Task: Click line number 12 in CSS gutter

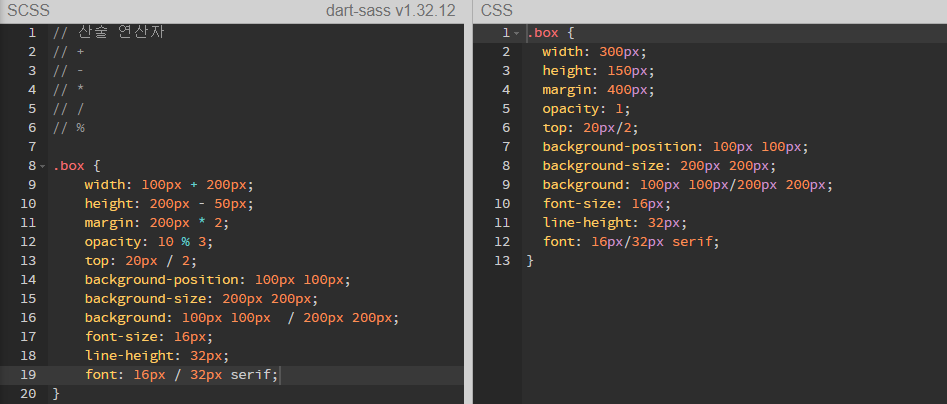Action: (502, 242)
